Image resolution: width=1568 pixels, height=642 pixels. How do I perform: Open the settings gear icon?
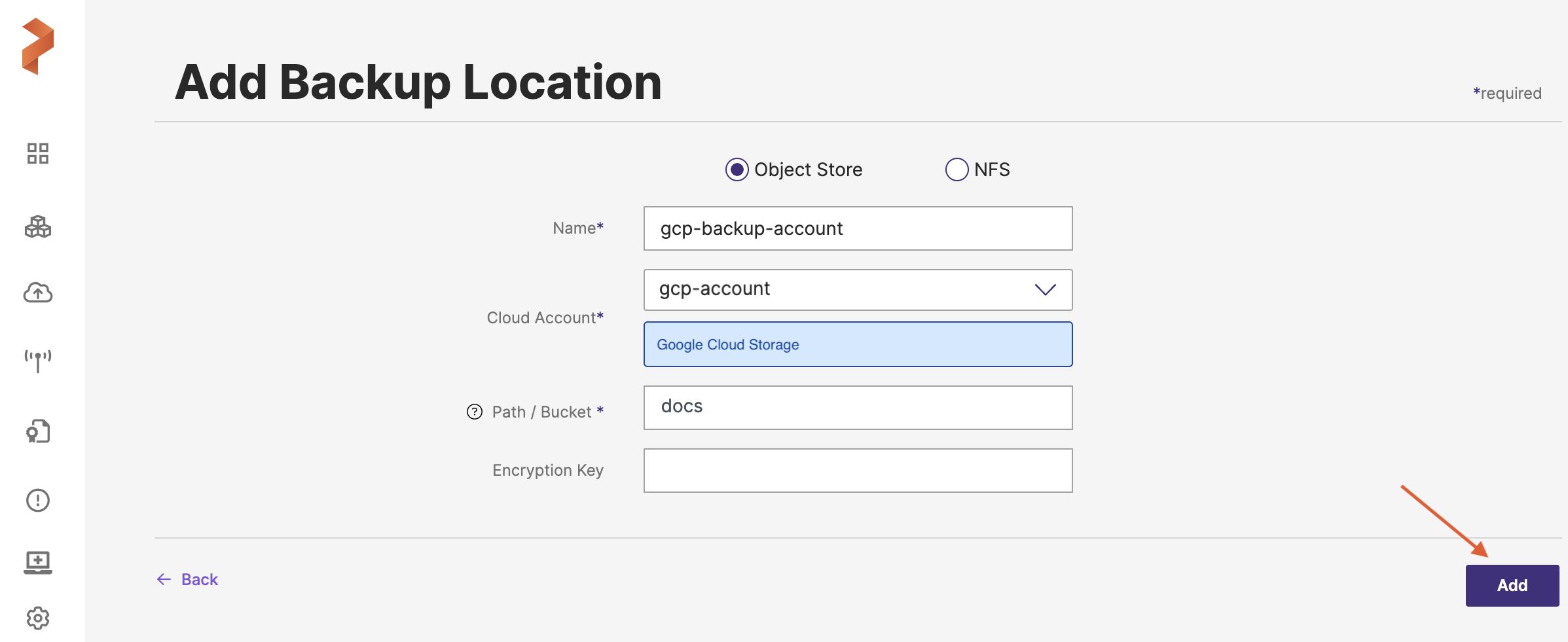click(38, 618)
